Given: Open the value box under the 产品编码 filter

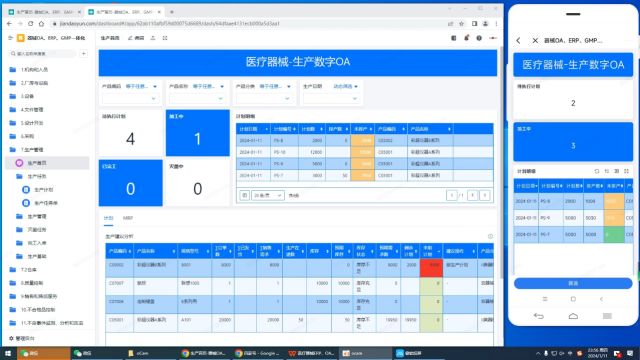Looking at the screenshot, I should [x=129, y=98].
